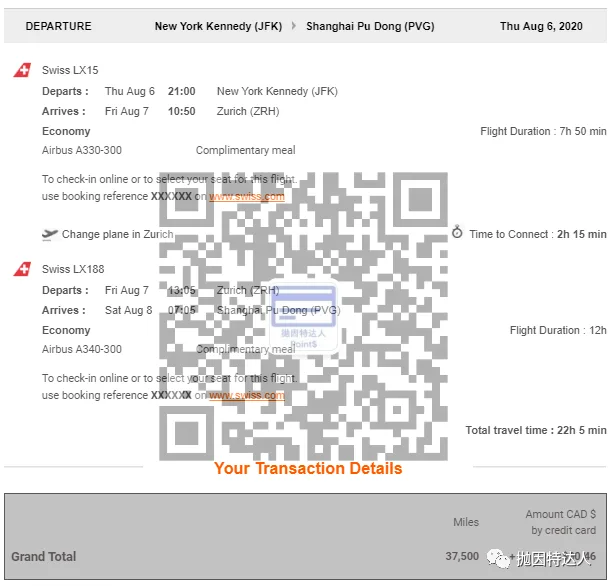Screen dimensions: 611x586
Task: Click 'Complimentary meal' under LX15
Action: [245, 150]
